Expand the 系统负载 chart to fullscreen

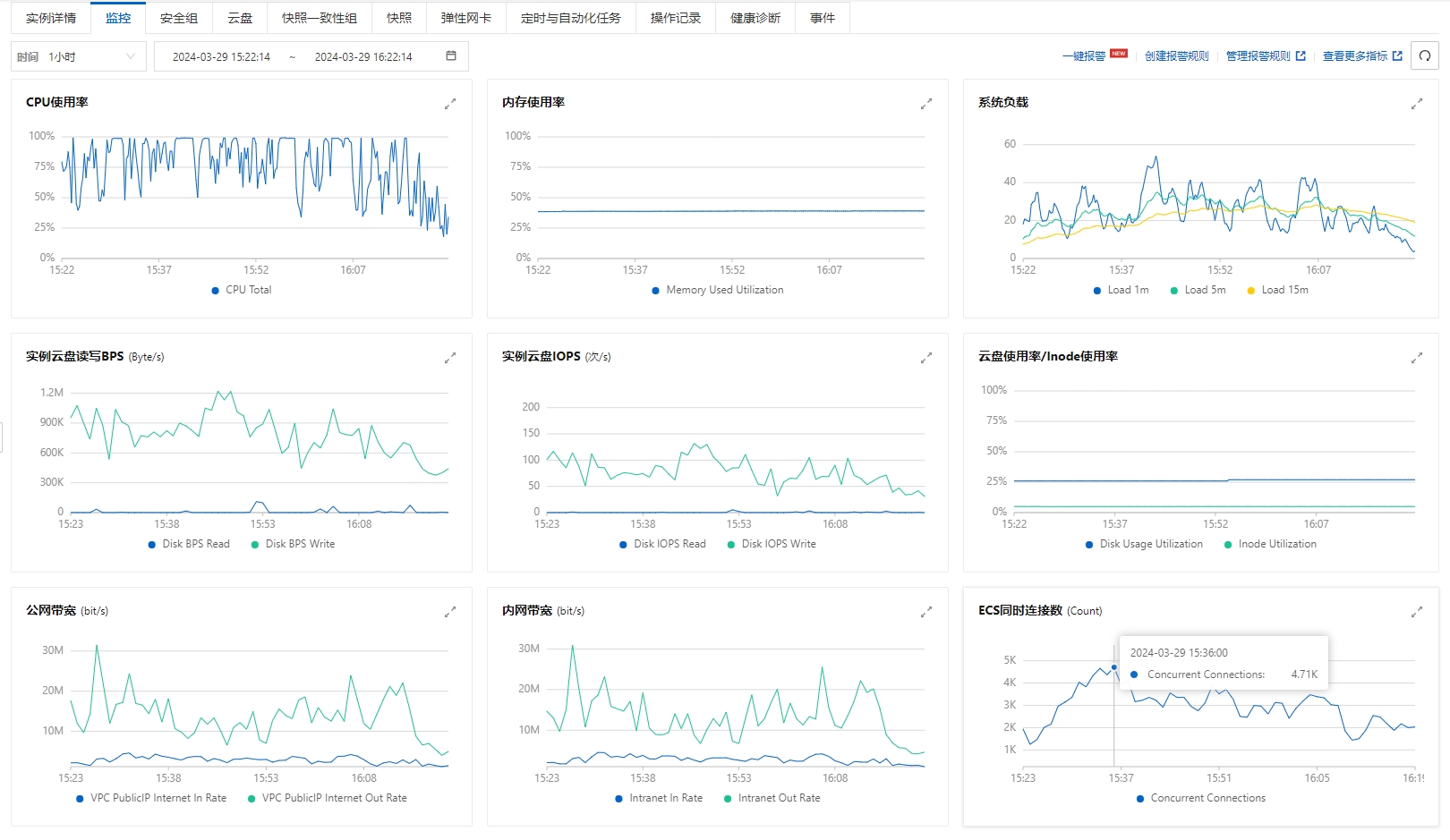[x=1417, y=104]
